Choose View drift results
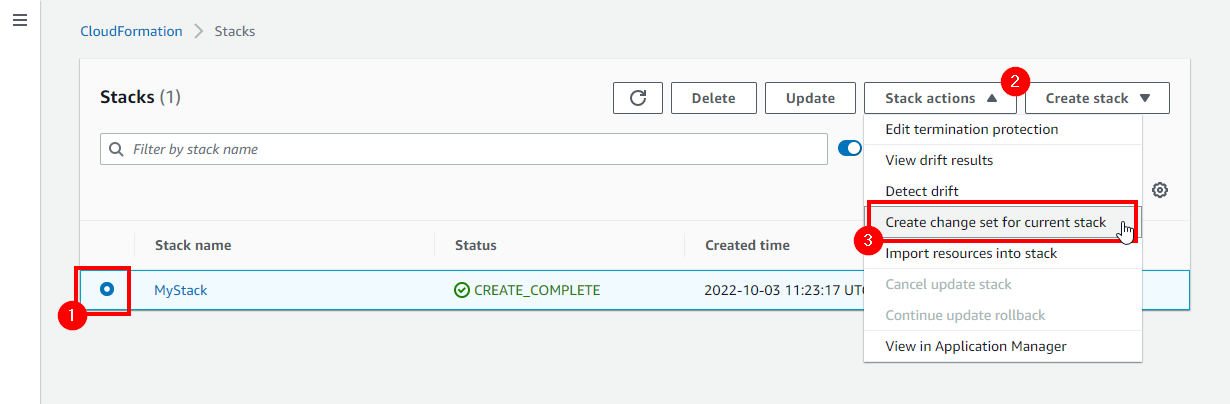The height and width of the screenshot is (404, 1230). [1003, 160]
